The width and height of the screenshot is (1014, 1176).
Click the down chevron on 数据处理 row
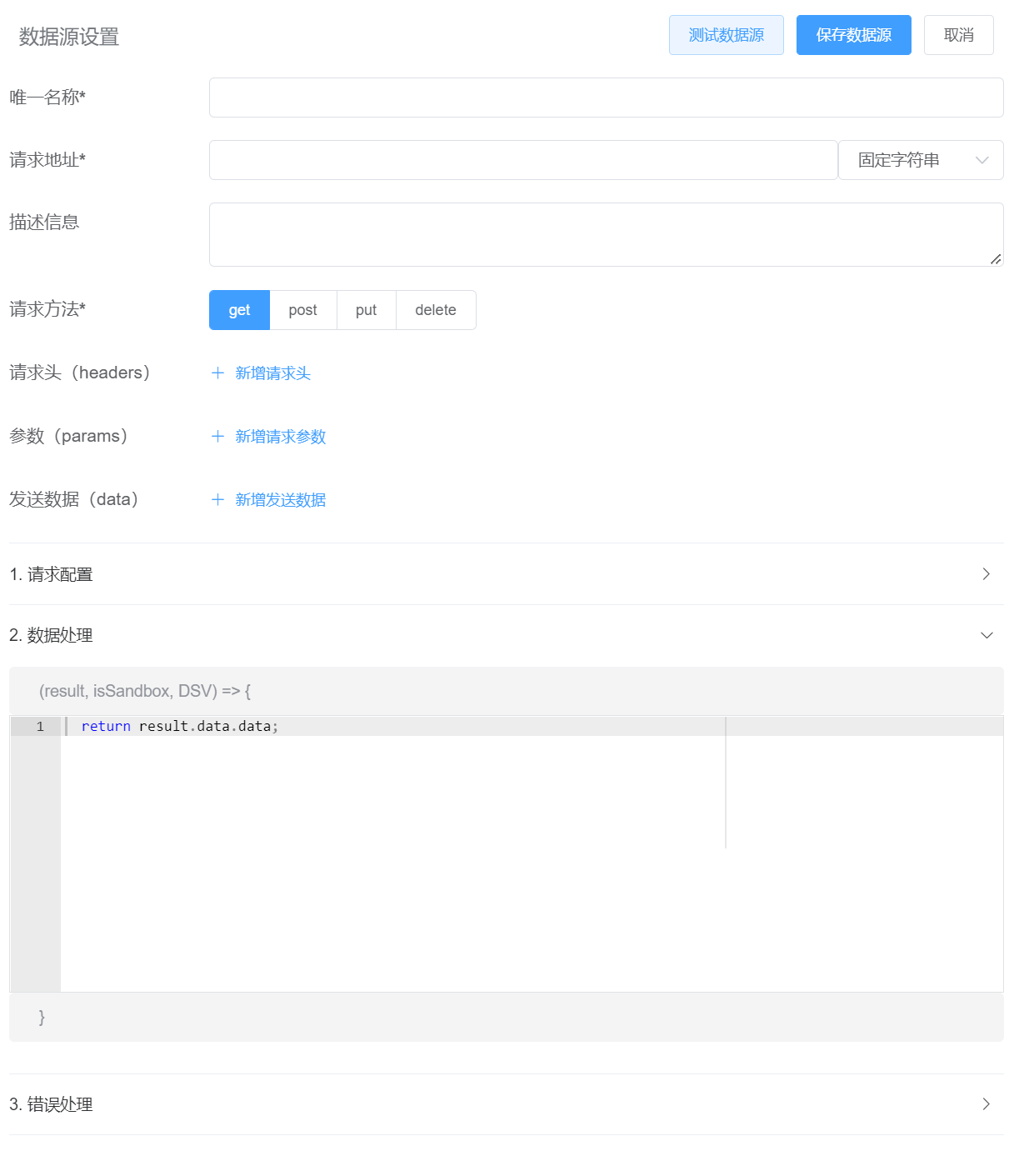point(987,635)
